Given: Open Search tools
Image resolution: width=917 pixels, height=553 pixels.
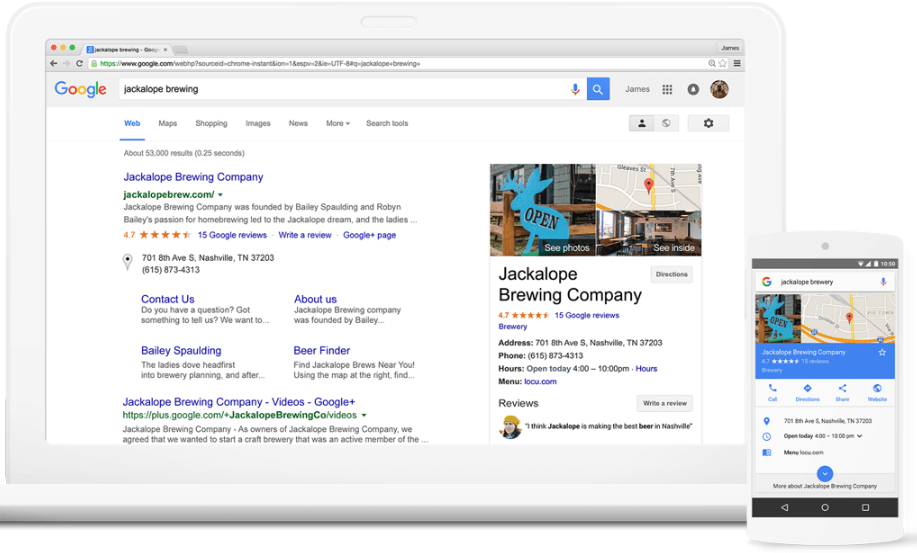Looking at the screenshot, I should [387, 123].
